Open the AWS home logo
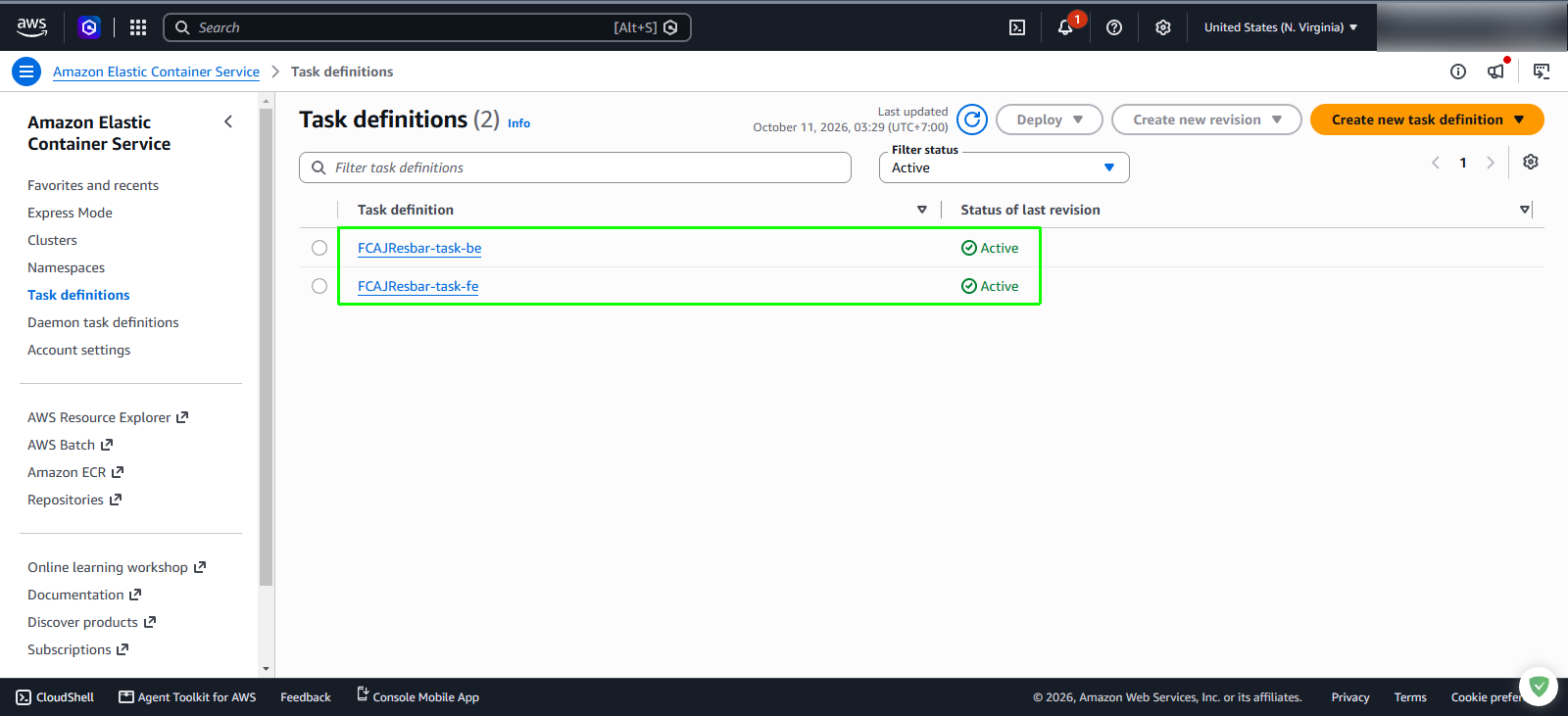The height and width of the screenshot is (716, 1568). [x=31, y=27]
